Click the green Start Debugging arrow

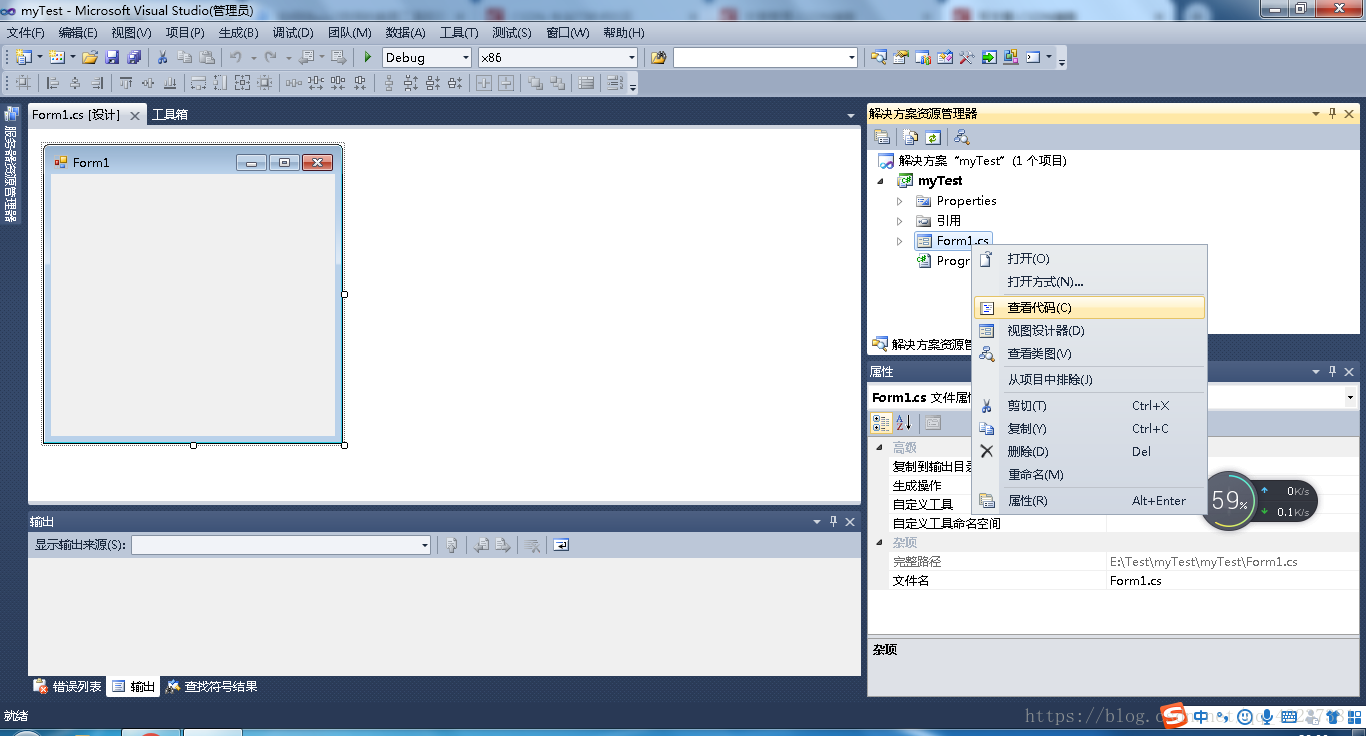point(368,57)
